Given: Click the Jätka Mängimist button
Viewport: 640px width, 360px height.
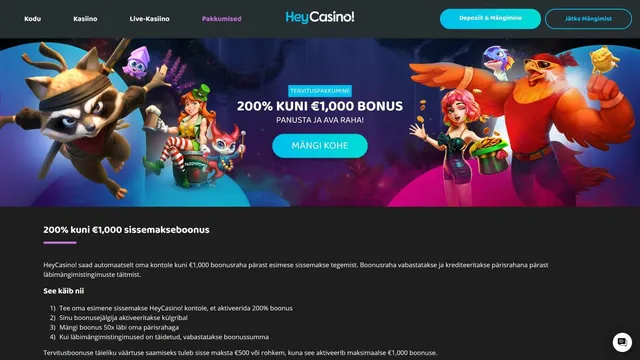Looking at the screenshot, I should 588,19.
